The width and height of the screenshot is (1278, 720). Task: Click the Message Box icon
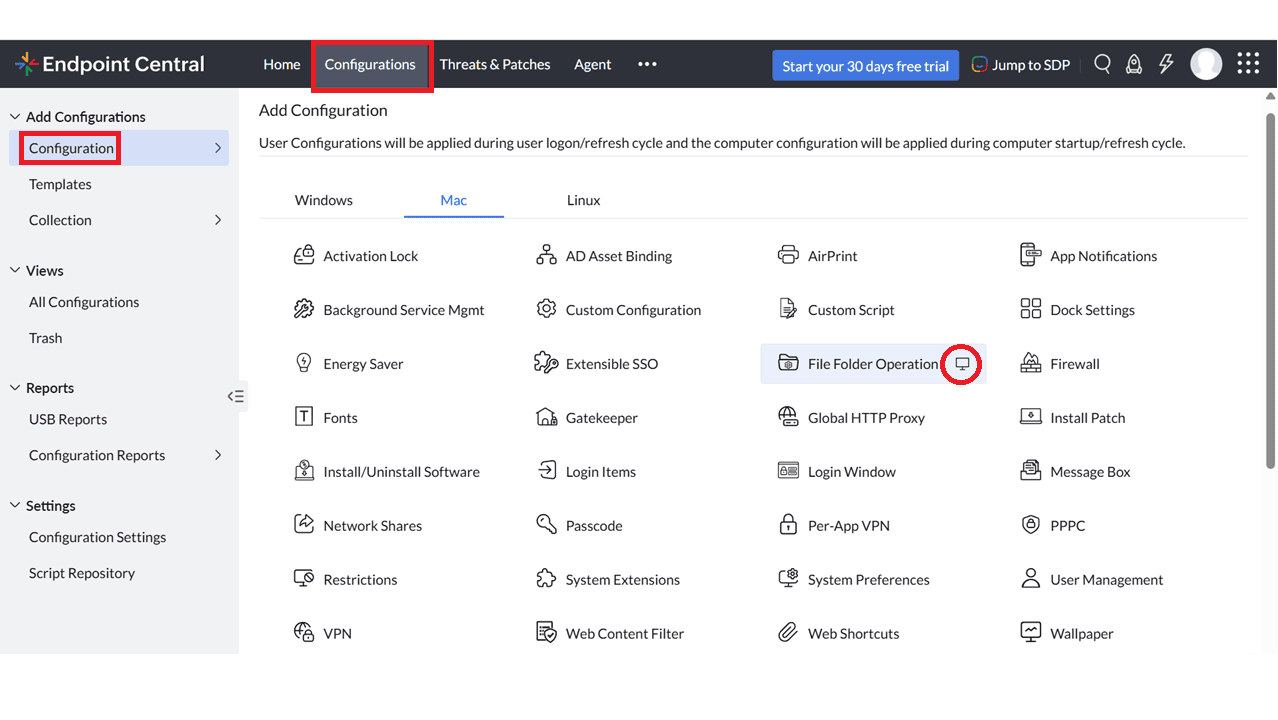[1030, 470]
